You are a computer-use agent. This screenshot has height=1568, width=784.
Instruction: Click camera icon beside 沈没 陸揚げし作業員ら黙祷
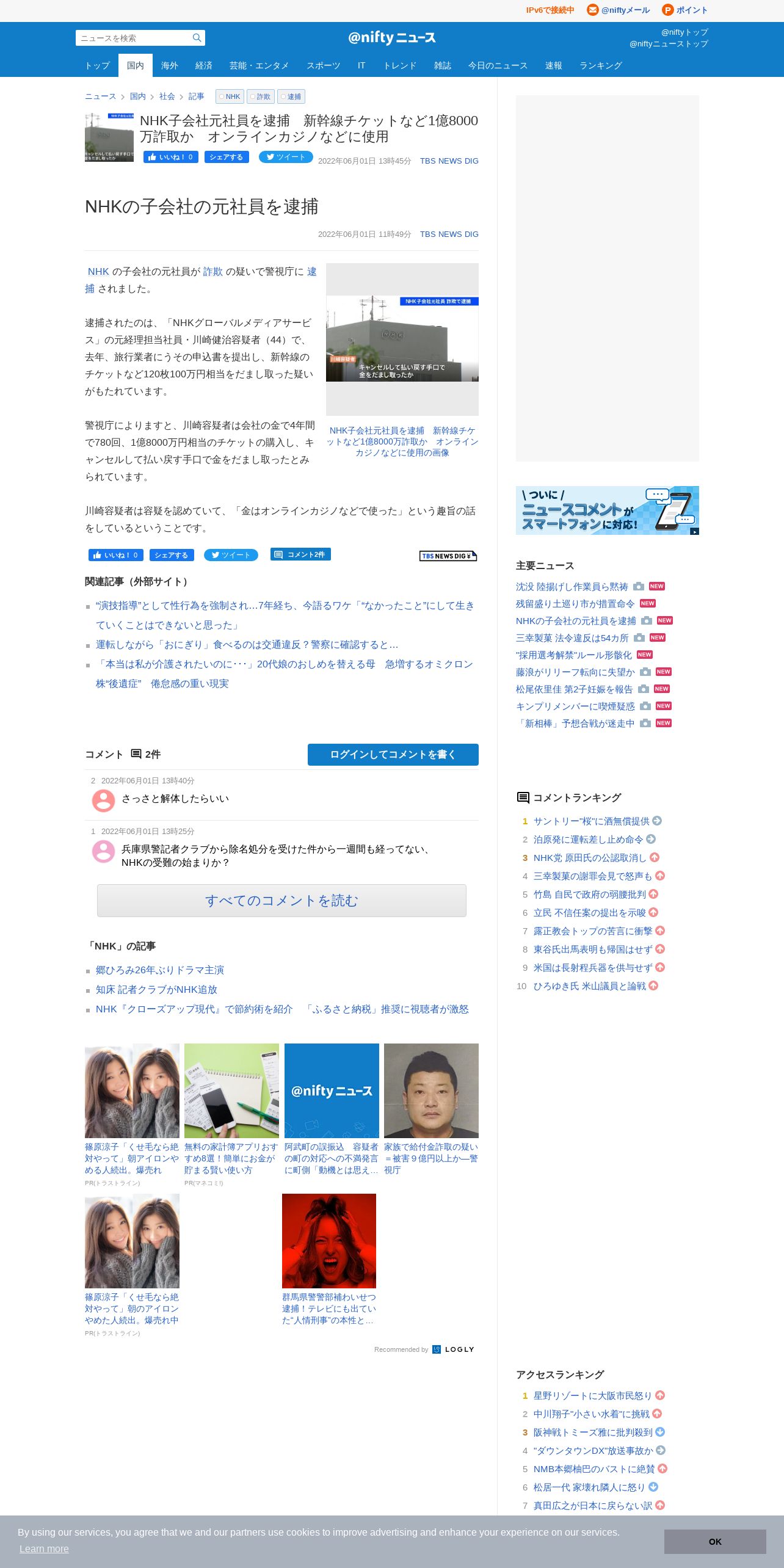coord(639,586)
